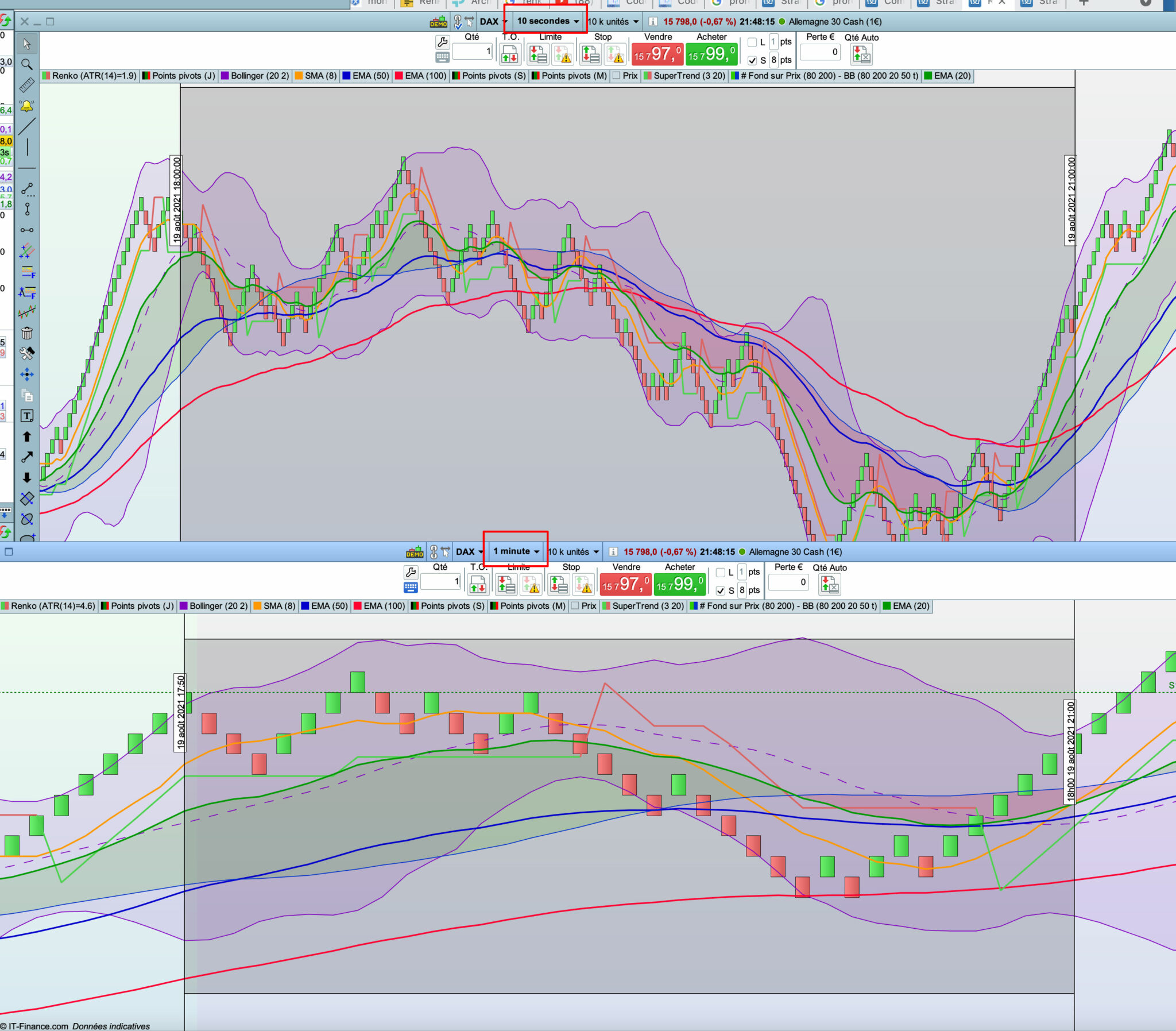Image resolution: width=1176 pixels, height=1031 pixels.
Task: Click the trash can delete-objects icon
Action: (x=26, y=333)
